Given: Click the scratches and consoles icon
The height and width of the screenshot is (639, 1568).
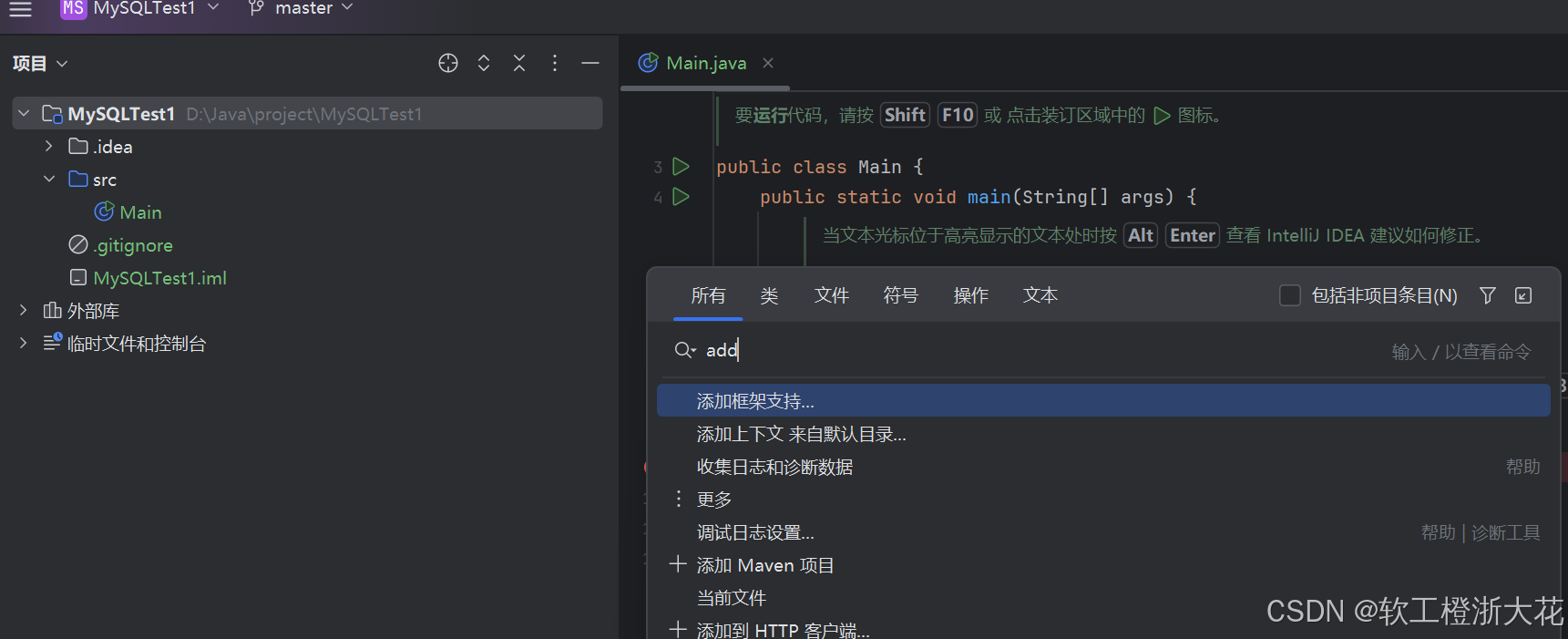Looking at the screenshot, I should coord(53,342).
